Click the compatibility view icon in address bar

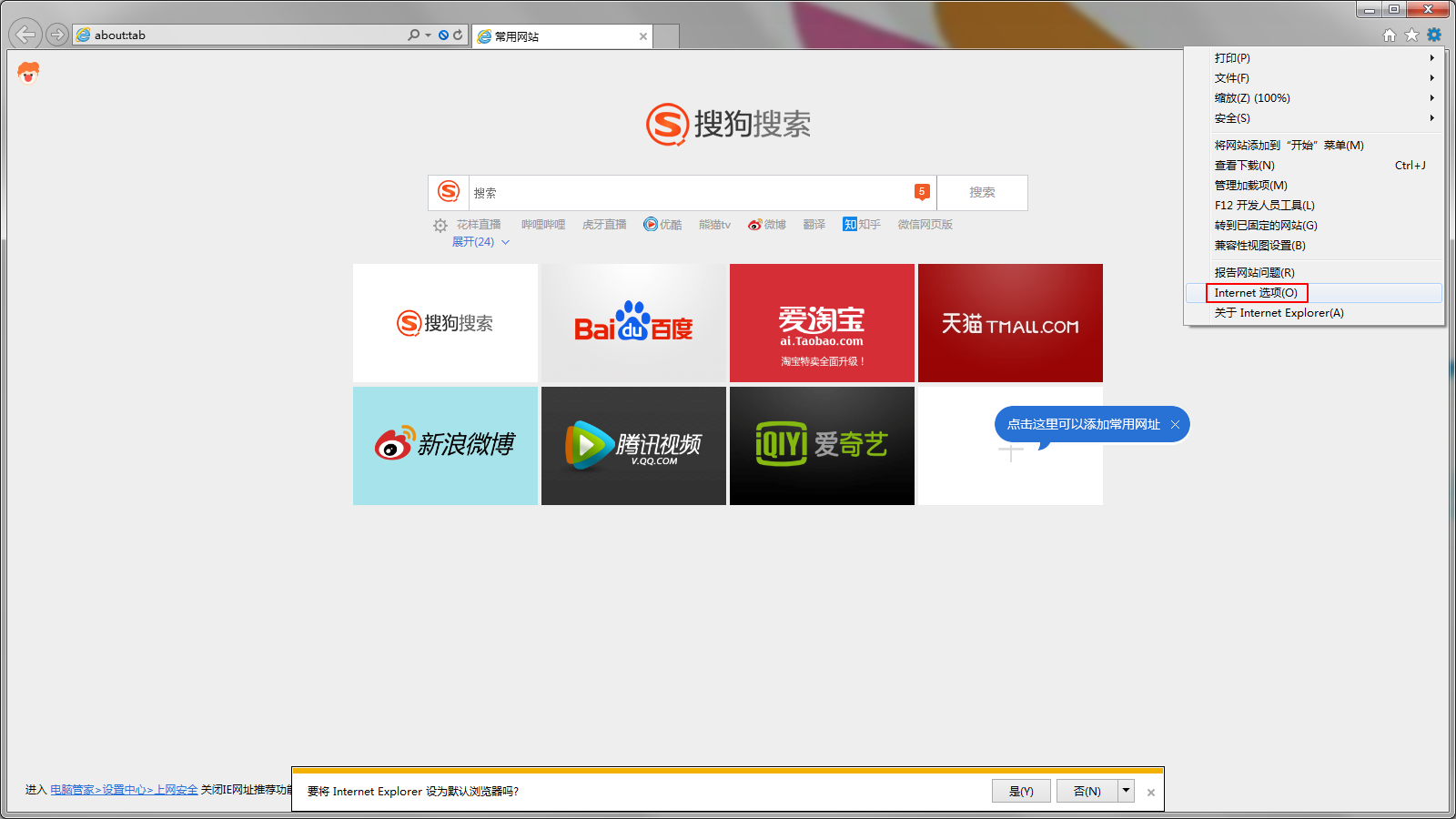[443, 35]
